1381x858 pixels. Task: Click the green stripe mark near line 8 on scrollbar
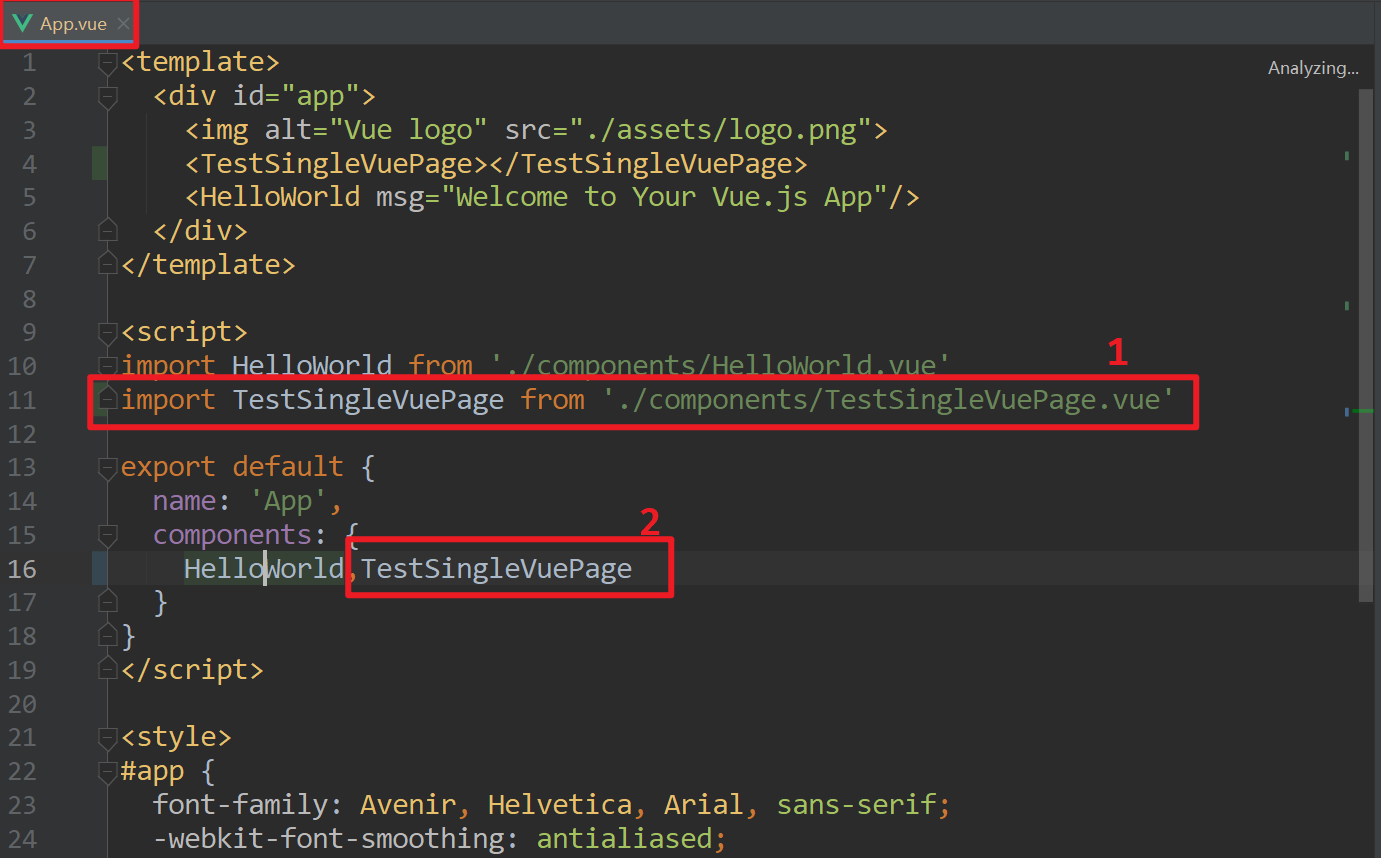coord(1347,305)
